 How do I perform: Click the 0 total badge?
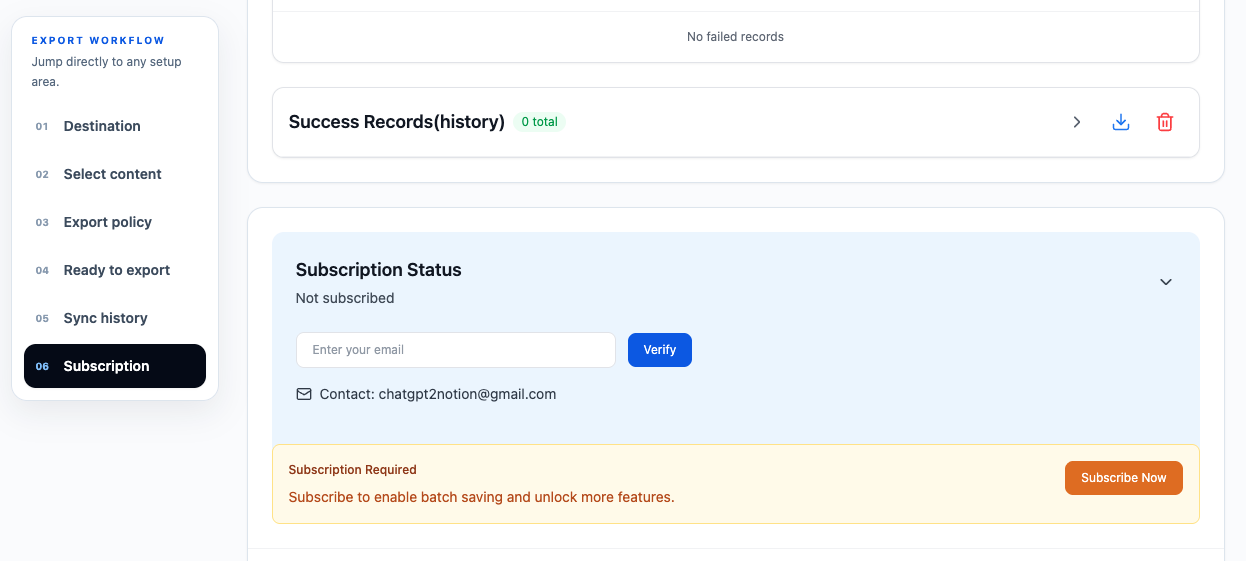539,122
